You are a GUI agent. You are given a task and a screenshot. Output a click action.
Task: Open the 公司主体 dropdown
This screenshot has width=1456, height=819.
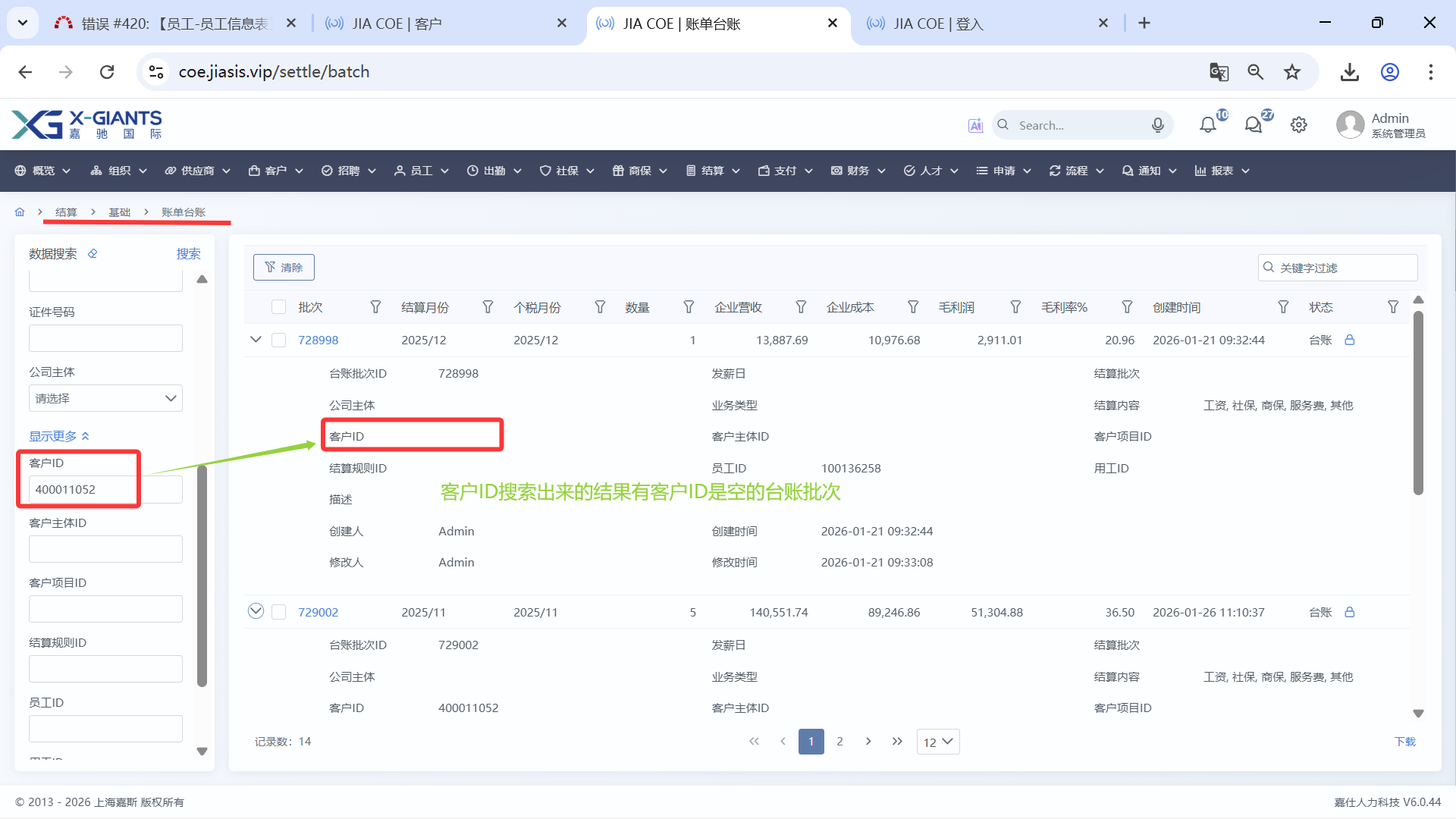105,398
